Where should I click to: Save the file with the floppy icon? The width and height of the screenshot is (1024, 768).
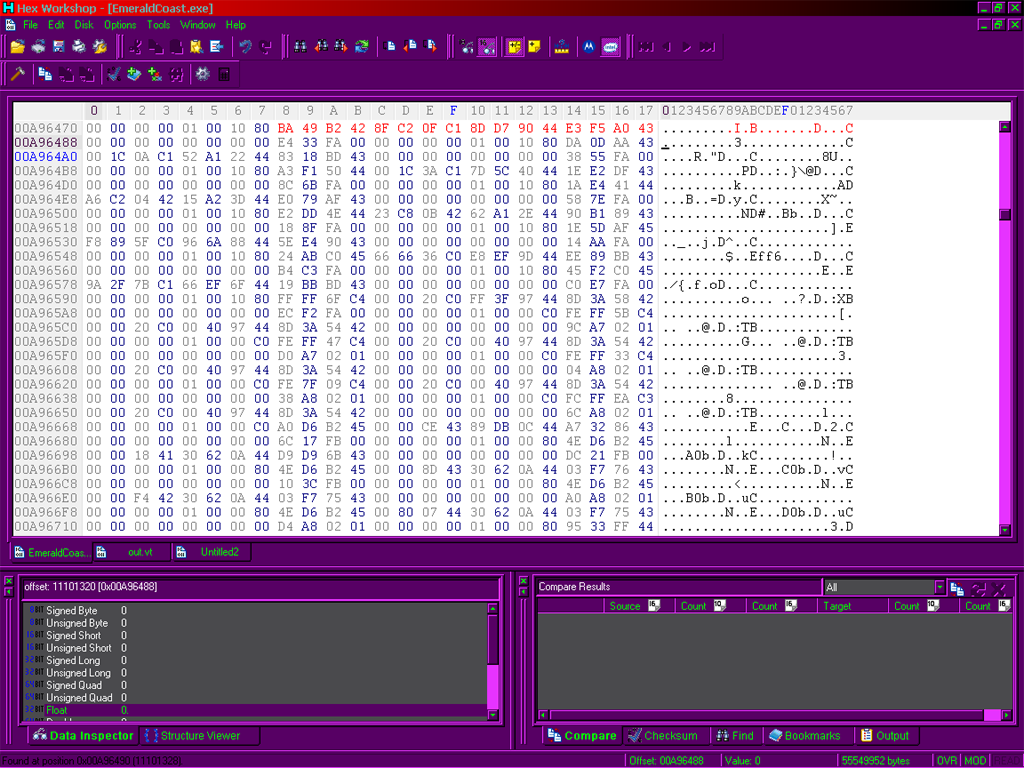(58, 46)
